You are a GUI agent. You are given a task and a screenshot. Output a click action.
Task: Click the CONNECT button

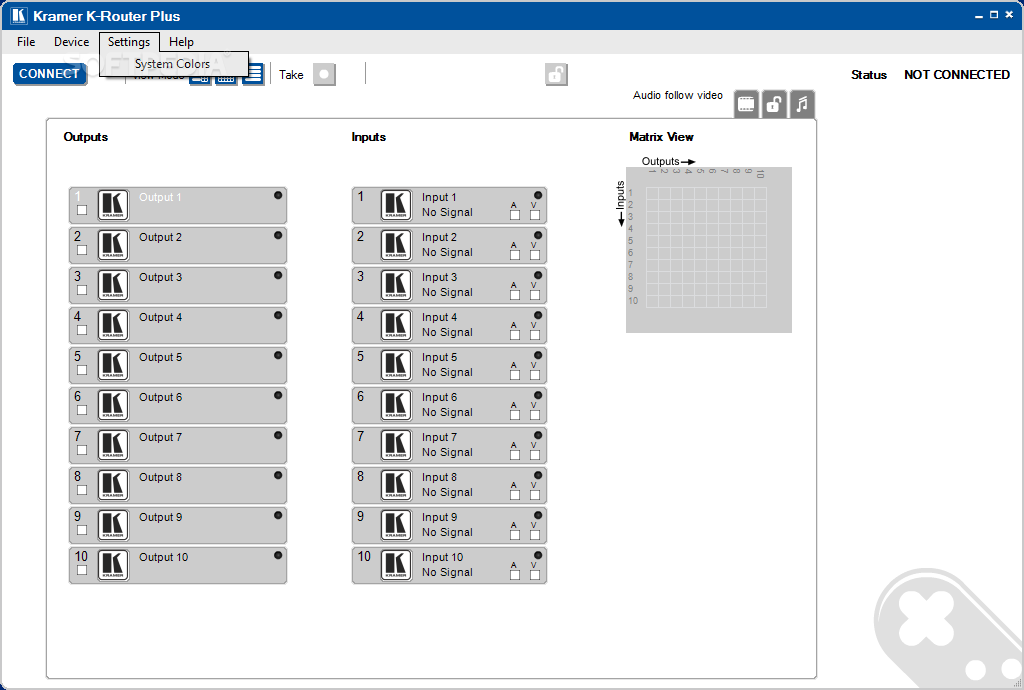click(x=49, y=74)
